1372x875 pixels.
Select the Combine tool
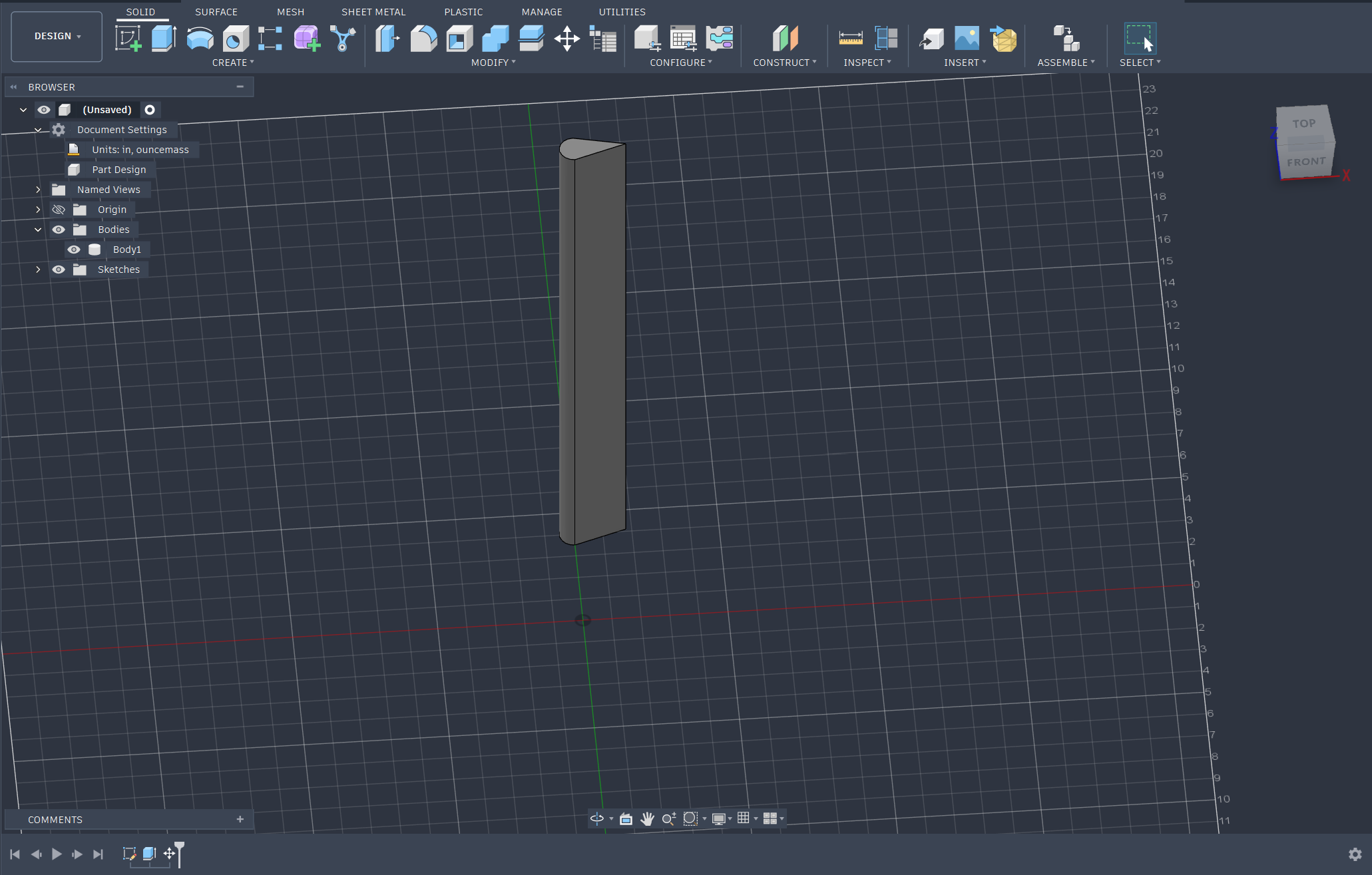coord(495,39)
